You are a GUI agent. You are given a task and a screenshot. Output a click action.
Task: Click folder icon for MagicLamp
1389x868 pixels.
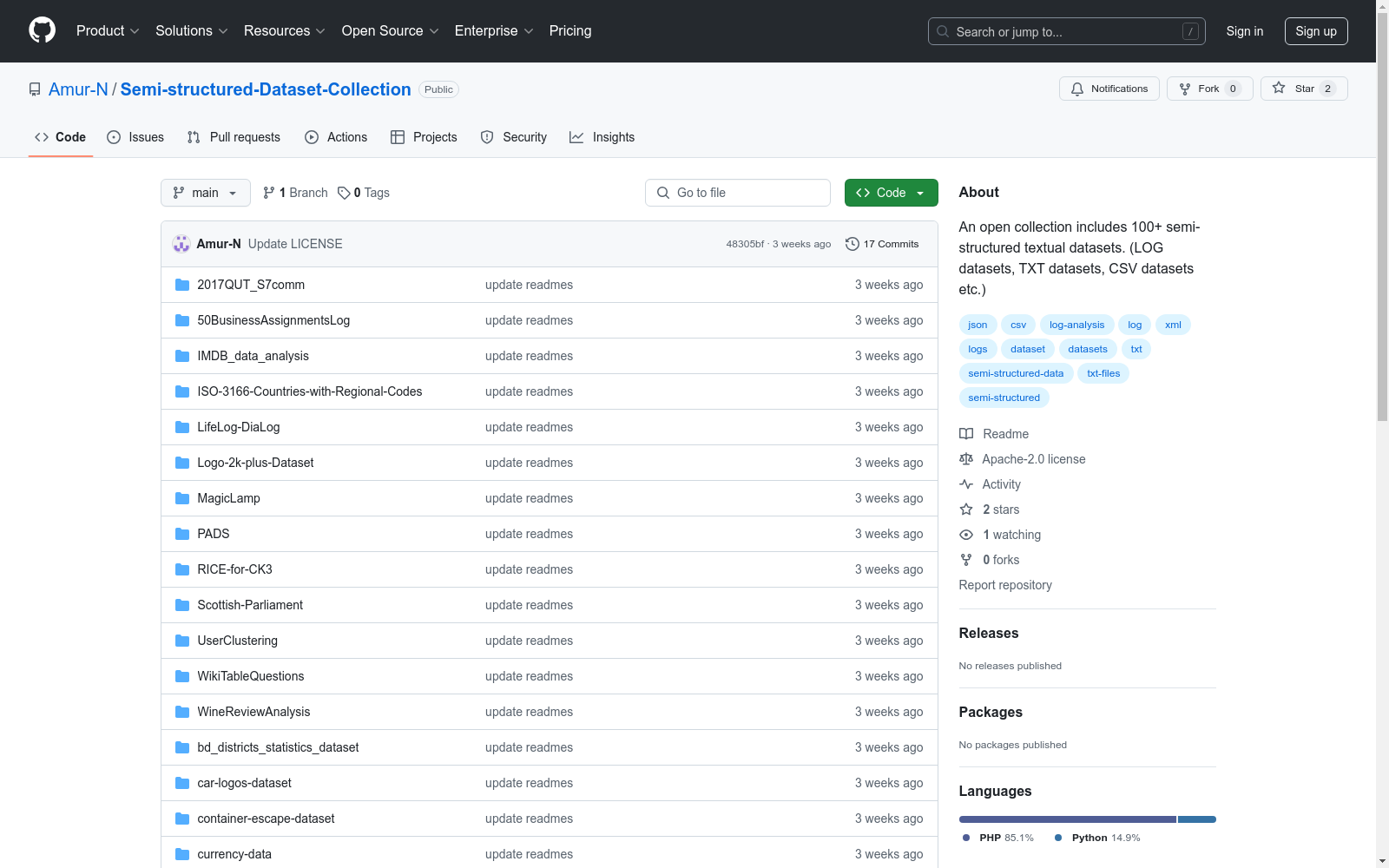click(182, 498)
